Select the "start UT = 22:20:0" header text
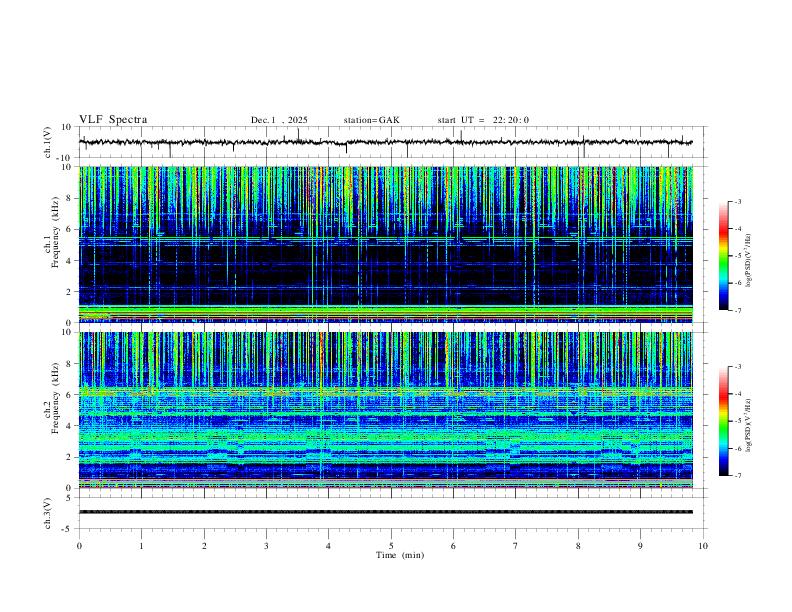 [x=483, y=120]
